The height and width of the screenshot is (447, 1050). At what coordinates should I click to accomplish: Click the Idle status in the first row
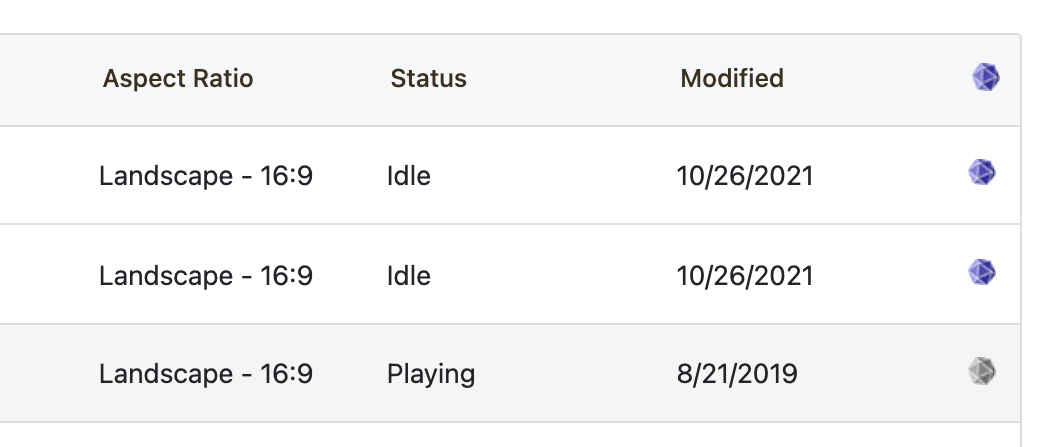click(408, 176)
